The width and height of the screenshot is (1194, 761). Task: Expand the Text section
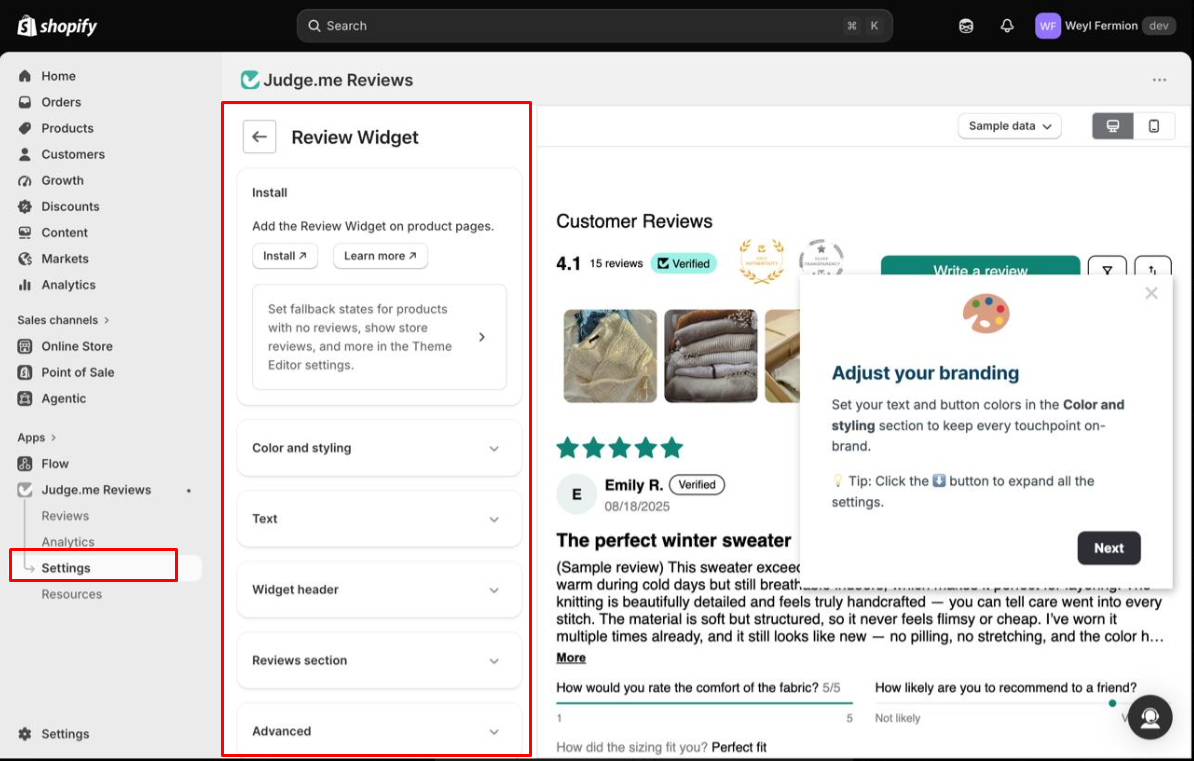tap(379, 519)
